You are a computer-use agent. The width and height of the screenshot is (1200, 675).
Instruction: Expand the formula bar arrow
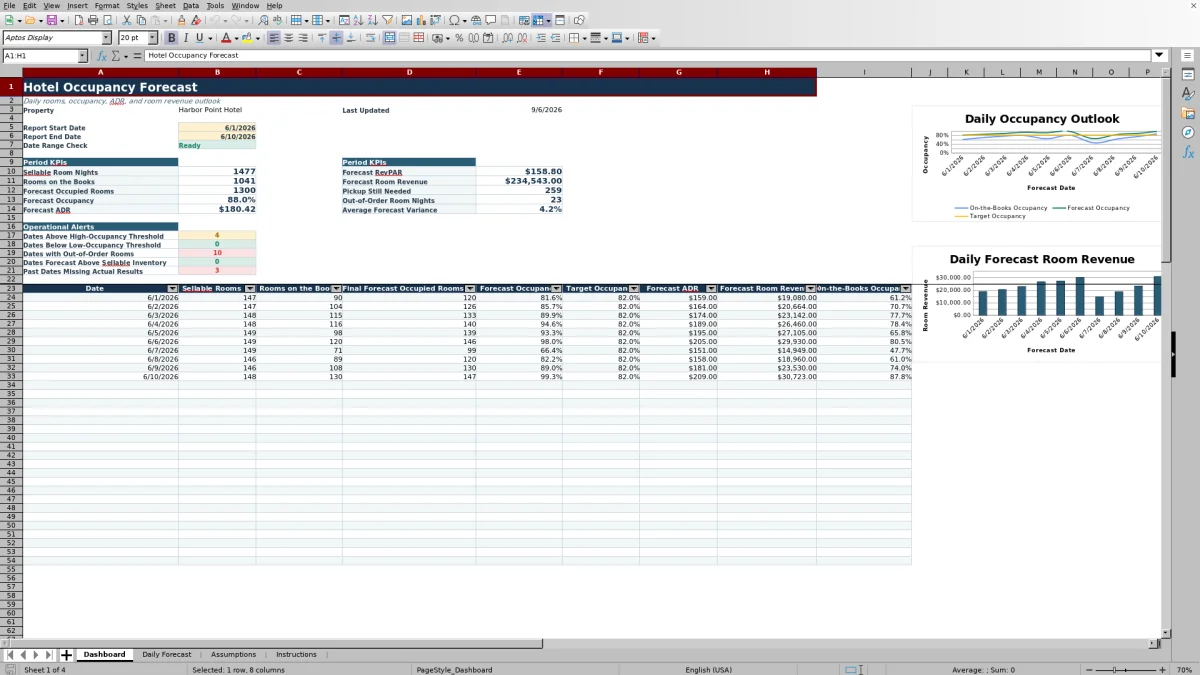point(1159,55)
